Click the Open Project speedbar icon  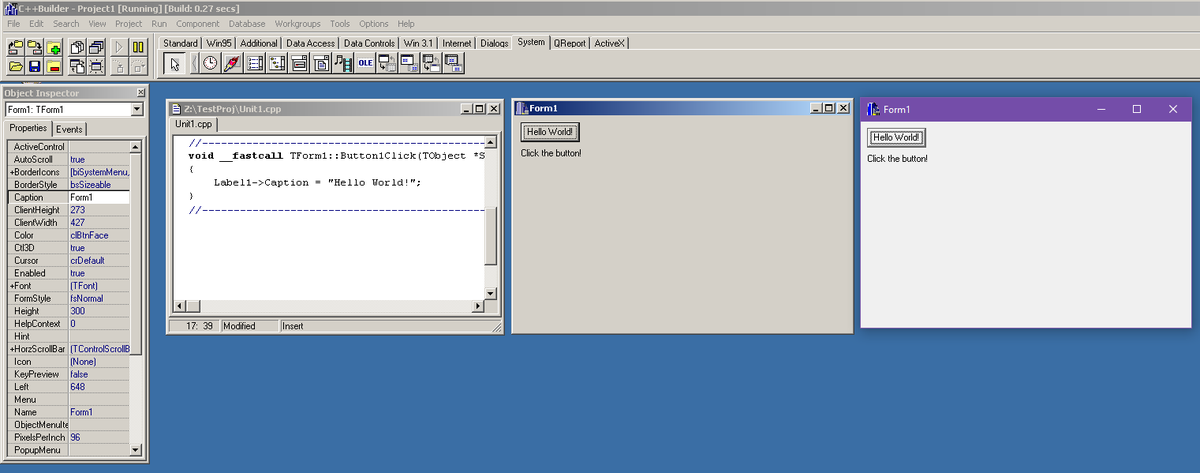pyautogui.click(x=15, y=47)
